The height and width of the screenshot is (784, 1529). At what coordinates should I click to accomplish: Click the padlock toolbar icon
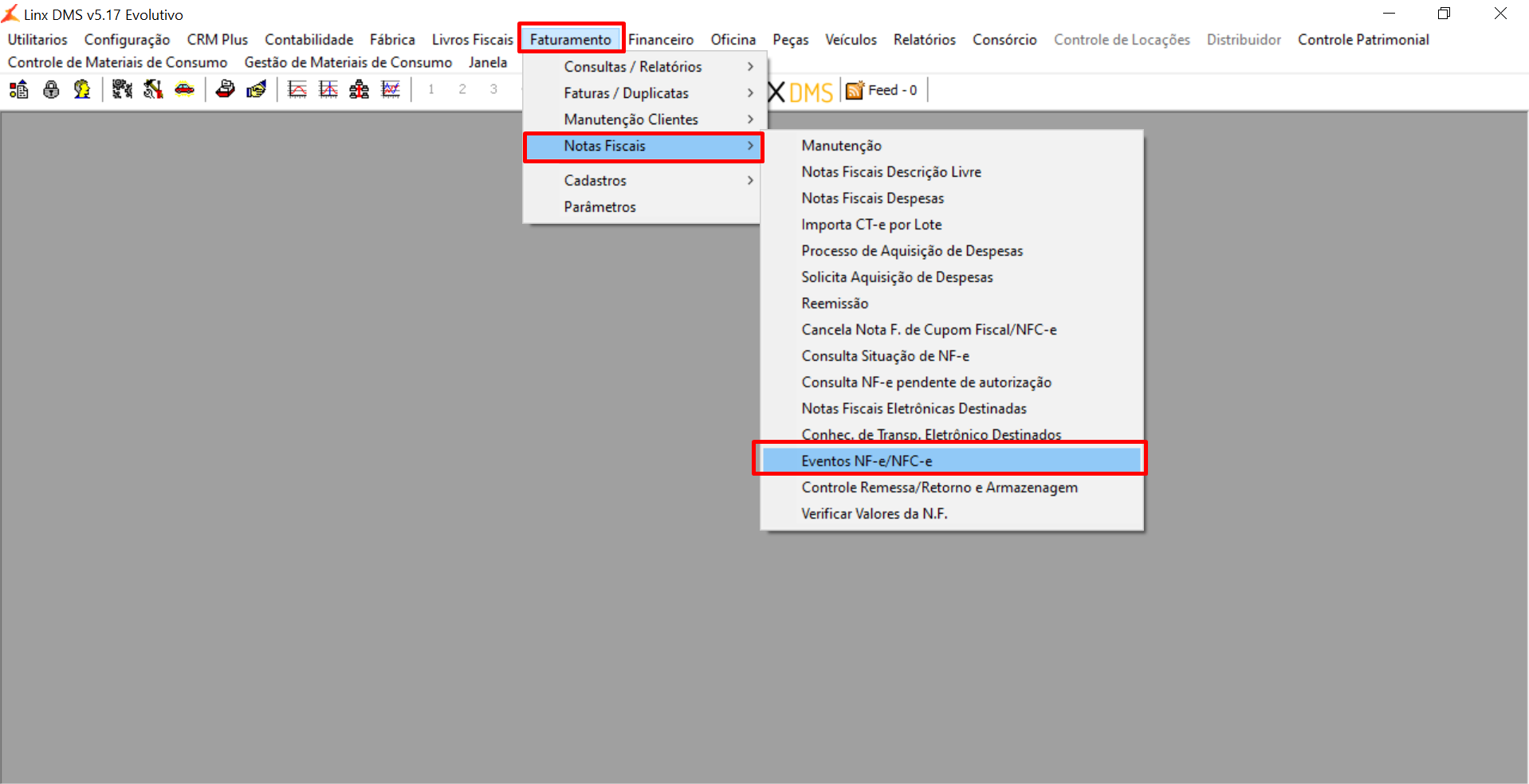point(51,89)
